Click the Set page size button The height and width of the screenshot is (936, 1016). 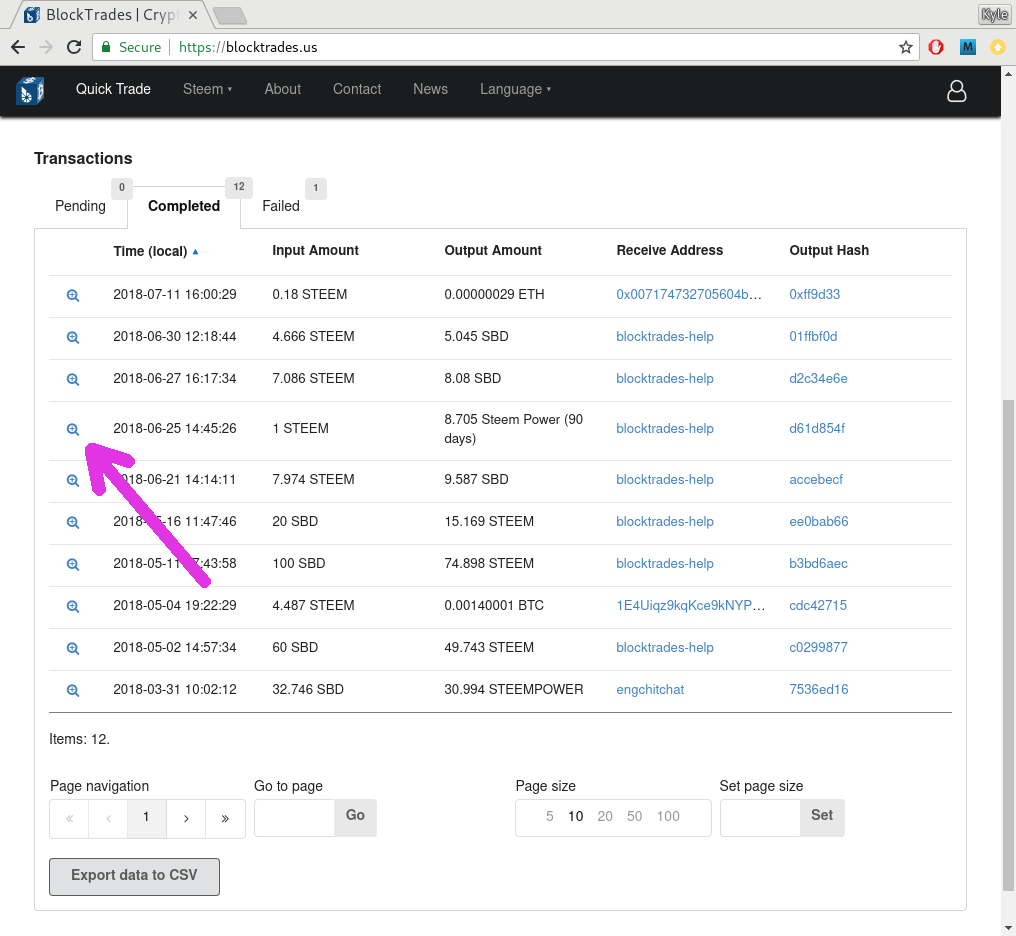822,818
